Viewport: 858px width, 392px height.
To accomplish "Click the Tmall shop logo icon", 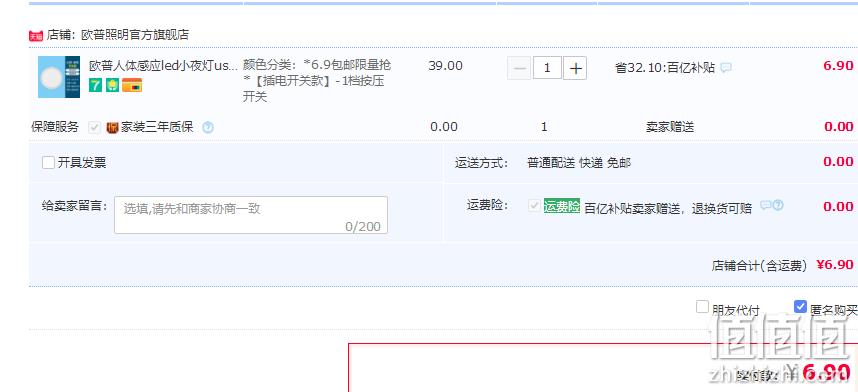I will (x=36, y=36).
